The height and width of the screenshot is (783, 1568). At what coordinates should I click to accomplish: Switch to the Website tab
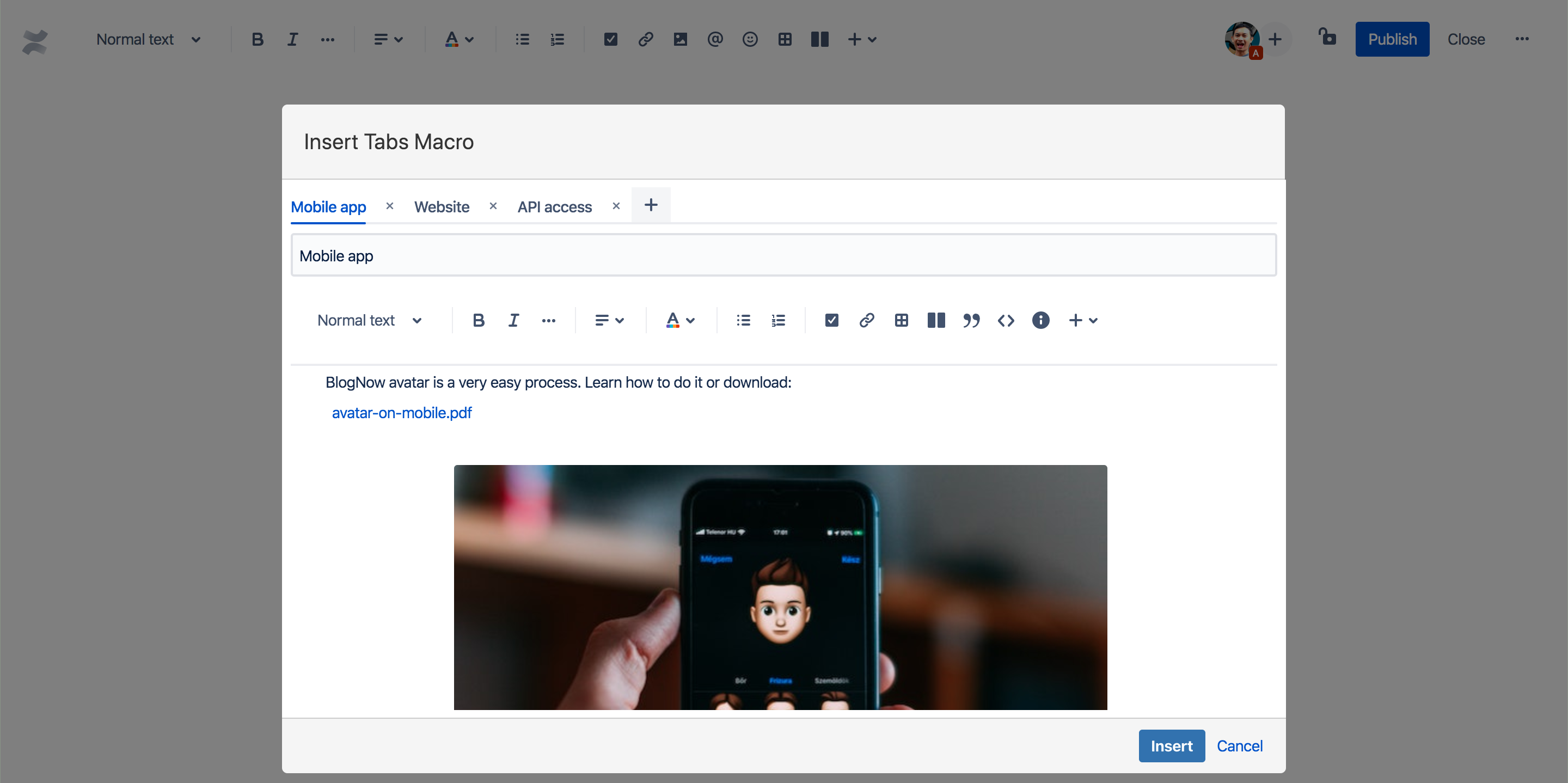pyautogui.click(x=441, y=207)
